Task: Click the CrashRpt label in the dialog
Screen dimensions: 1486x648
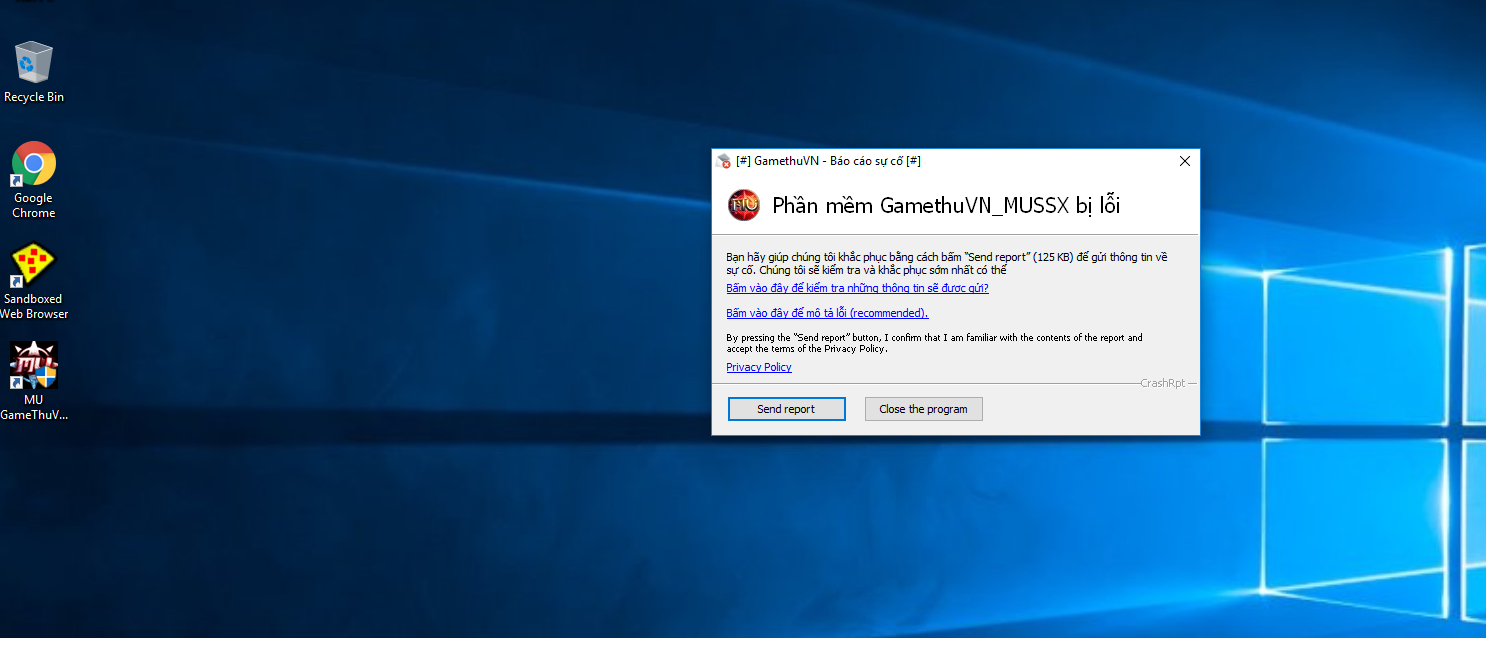Action: coord(1163,383)
